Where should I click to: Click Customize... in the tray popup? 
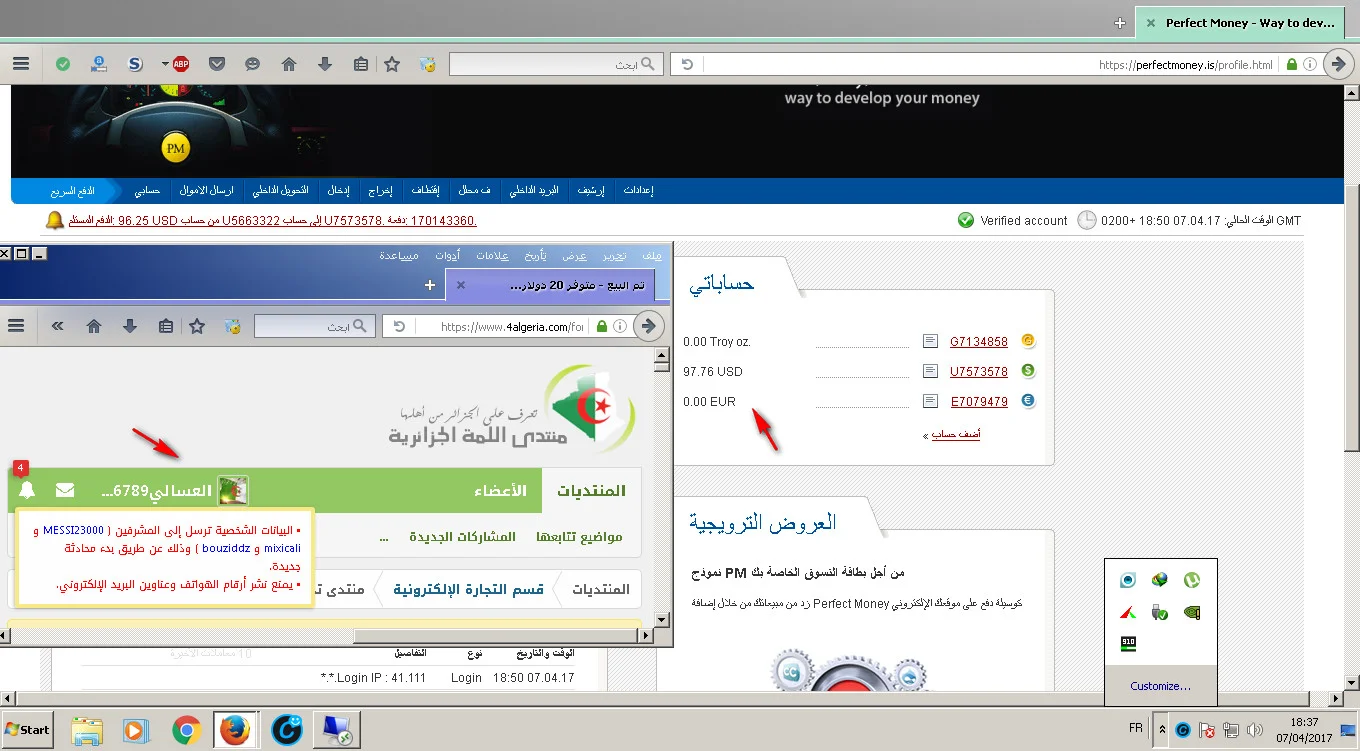click(x=1160, y=686)
